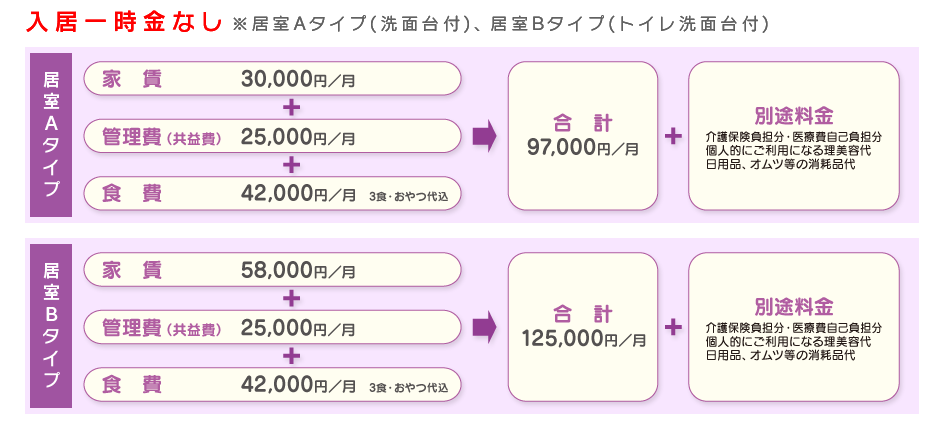Select the 居室Aタイプ purple label
The width and height of the screenshot is (943, 443).
pos(51,136)
